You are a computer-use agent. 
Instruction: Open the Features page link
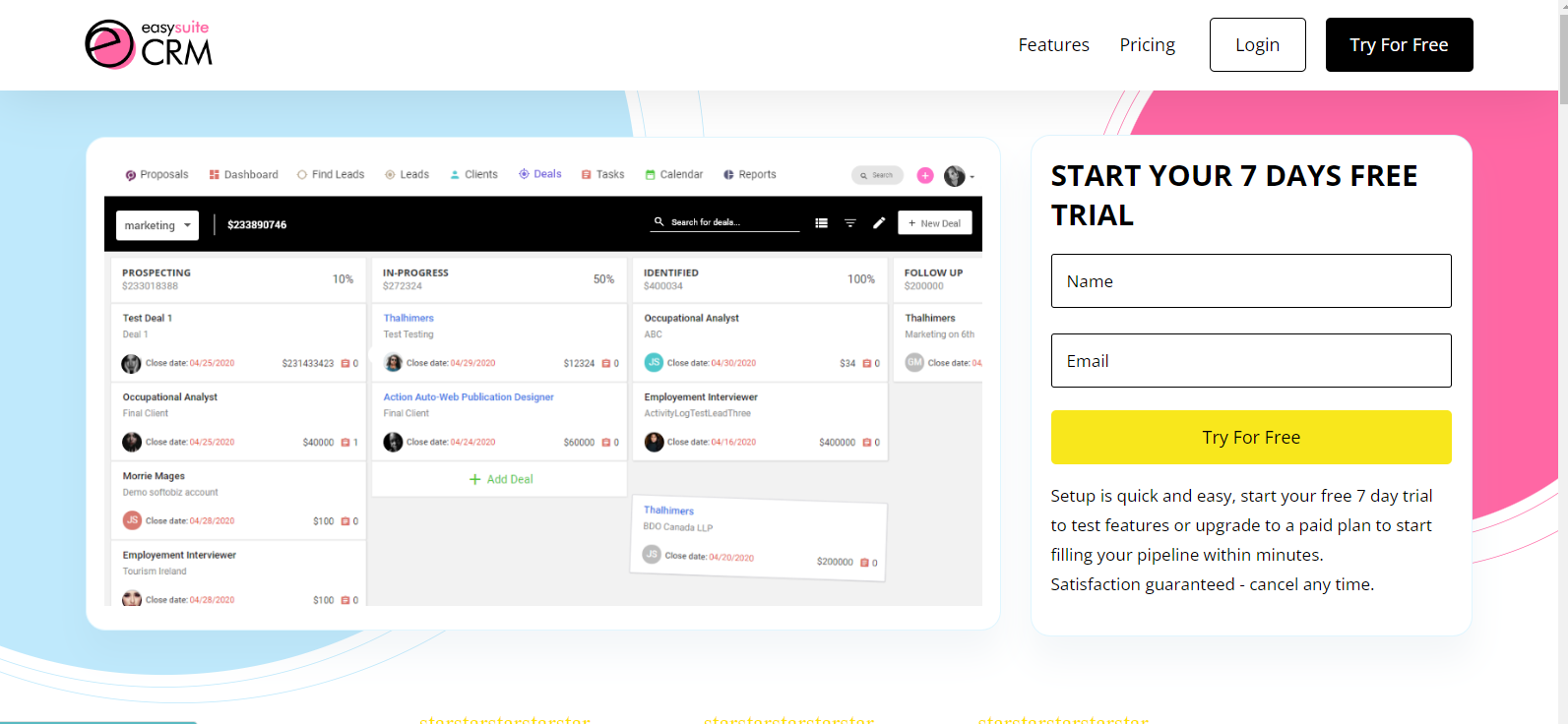(x=1053, y=45)
